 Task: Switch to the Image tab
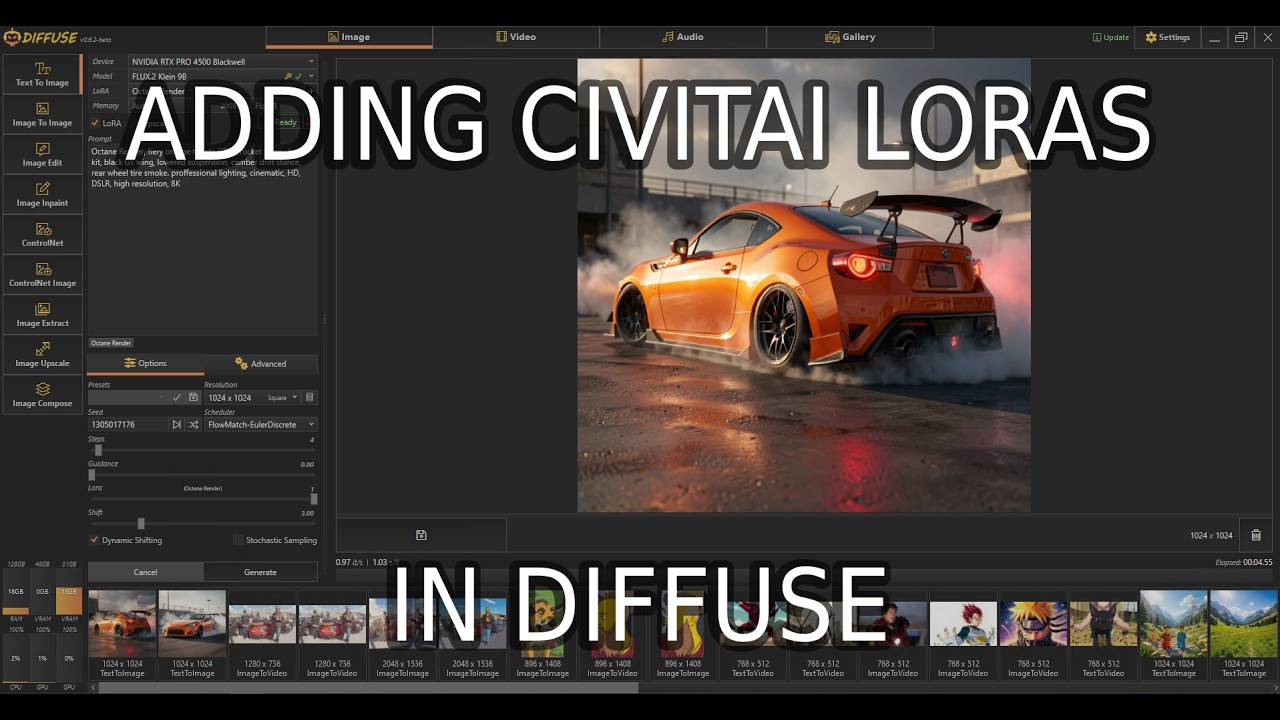349,37
